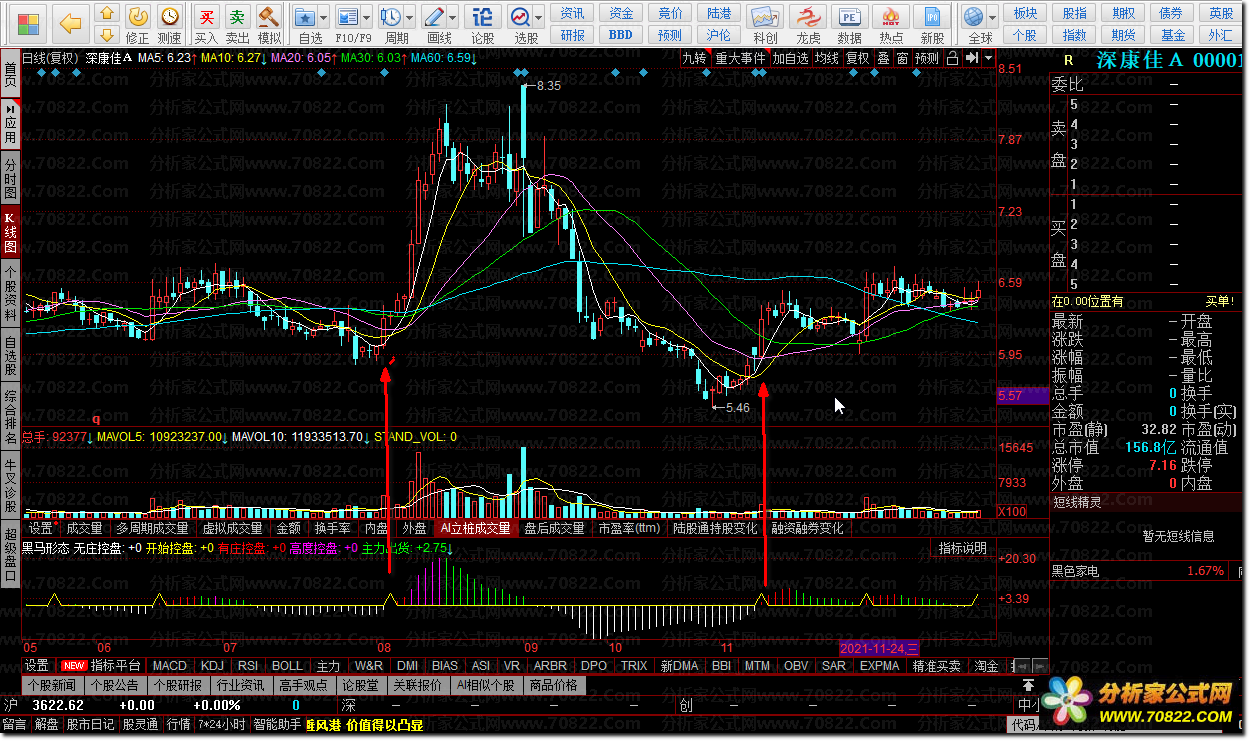Open 指标平台 with NEW badge
Screen dimensions: 1251x741
click(102, 665)
